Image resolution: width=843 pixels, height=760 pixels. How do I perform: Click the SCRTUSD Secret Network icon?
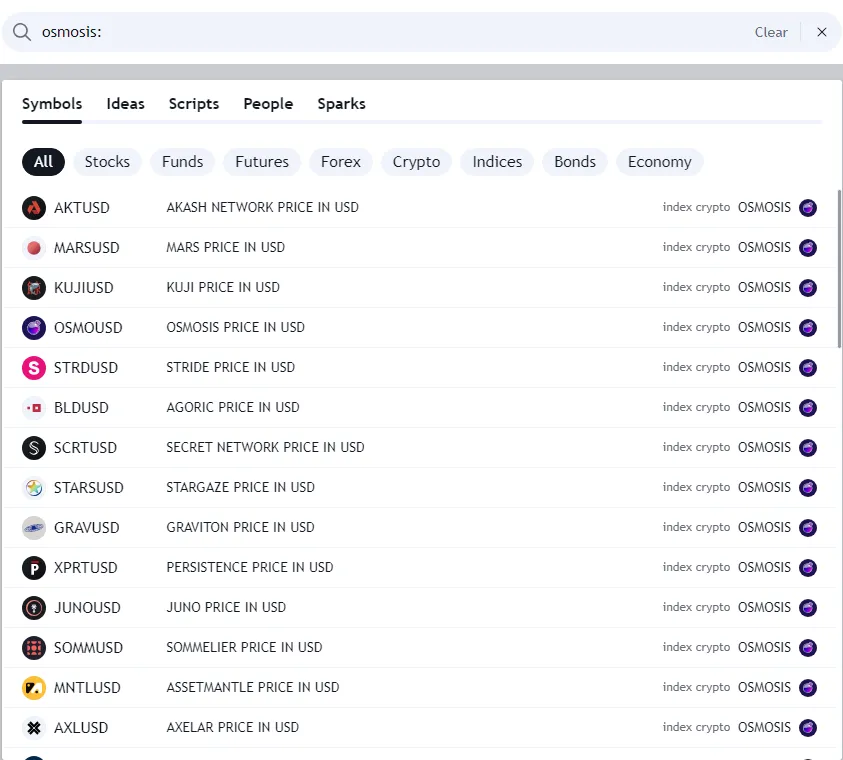pos(34,448)
